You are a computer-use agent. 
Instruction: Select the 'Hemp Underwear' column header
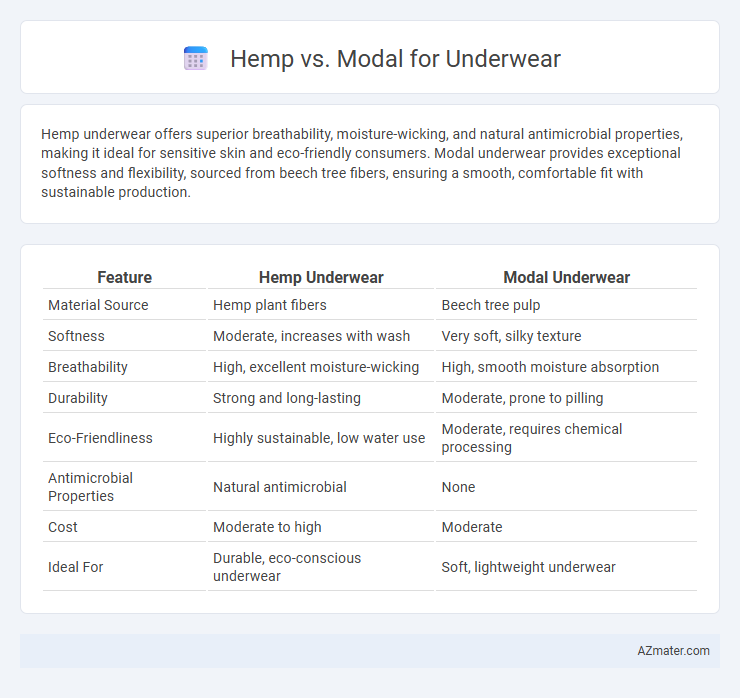(x=321, y=278)
